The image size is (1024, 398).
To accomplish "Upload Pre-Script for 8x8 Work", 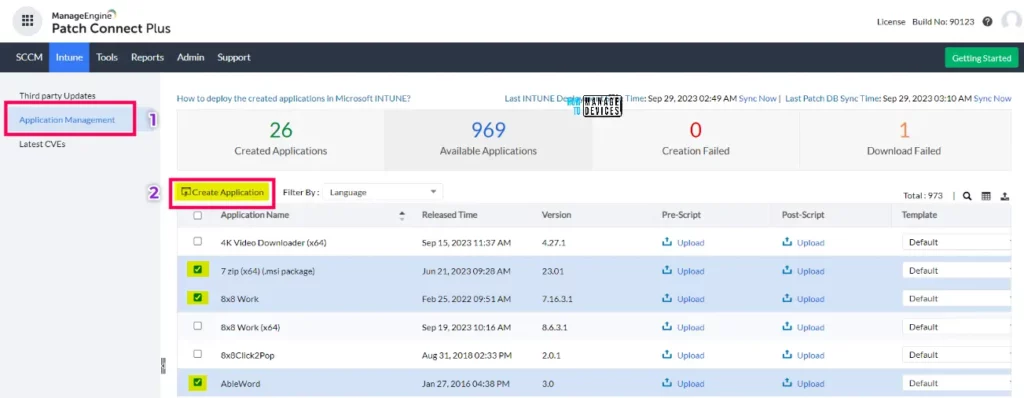I will tap(684, 299).
